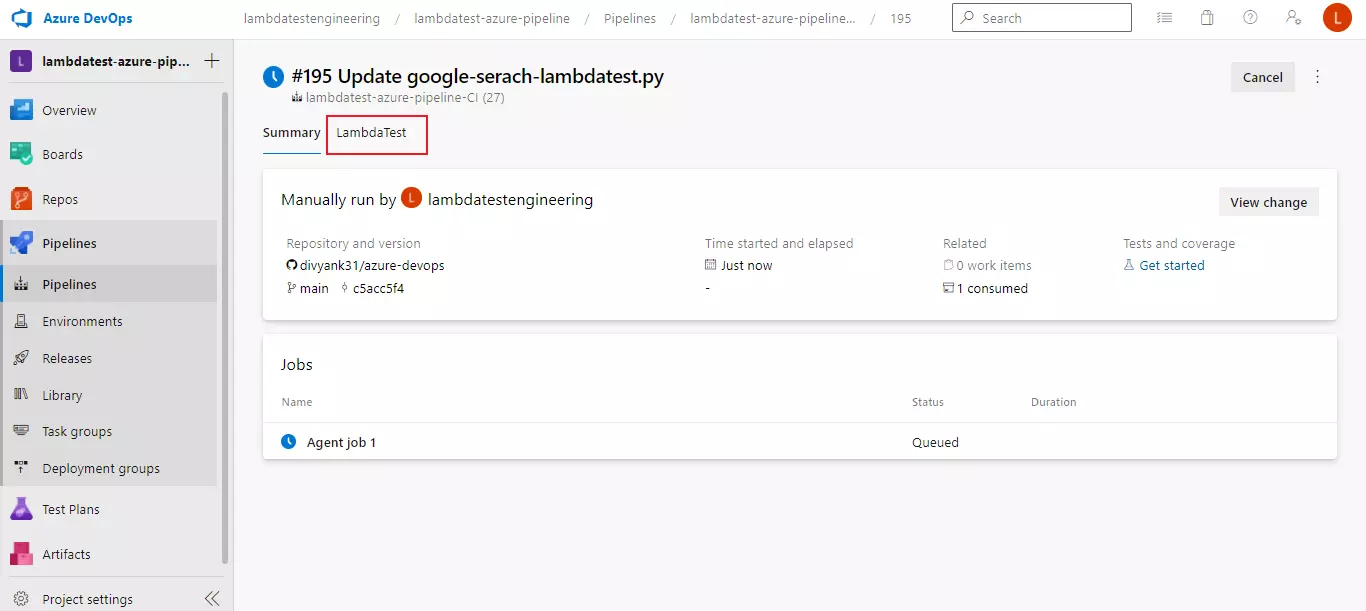The height and width of the screenshot is (611, 1366).
Task: Open the Repos section
Action: click(x=62, y=198)
